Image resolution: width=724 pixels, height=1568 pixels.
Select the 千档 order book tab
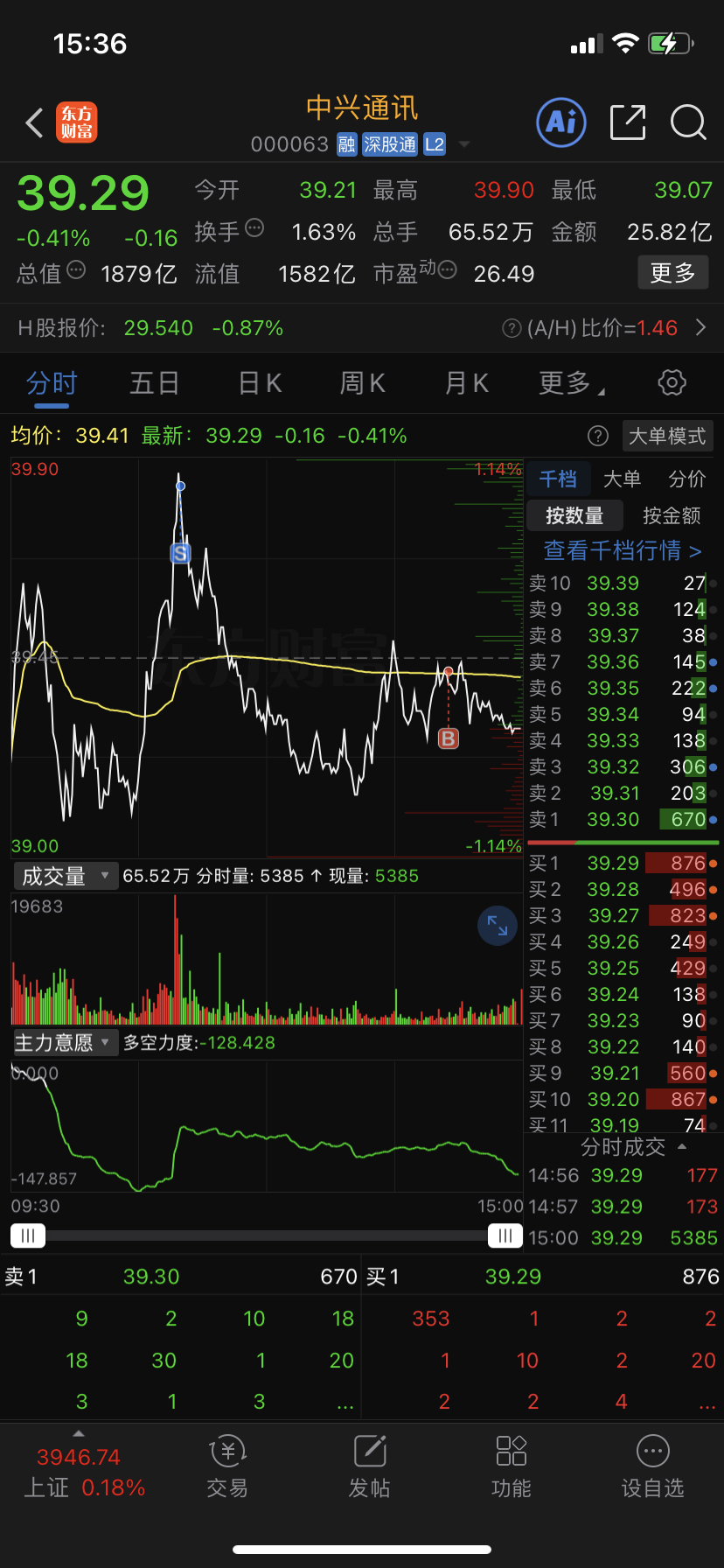(558, 479)
